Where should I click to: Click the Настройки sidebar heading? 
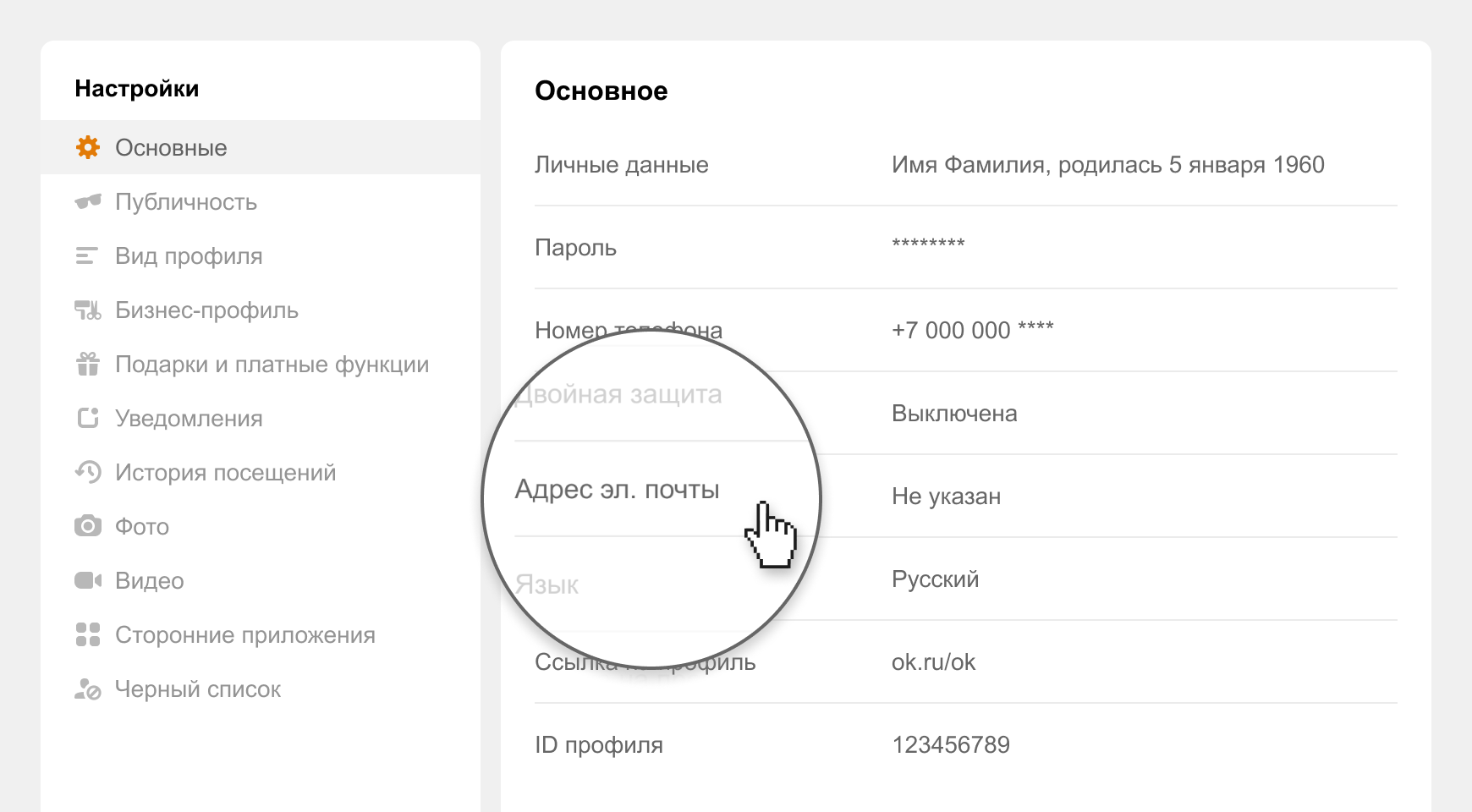[137, 88]
